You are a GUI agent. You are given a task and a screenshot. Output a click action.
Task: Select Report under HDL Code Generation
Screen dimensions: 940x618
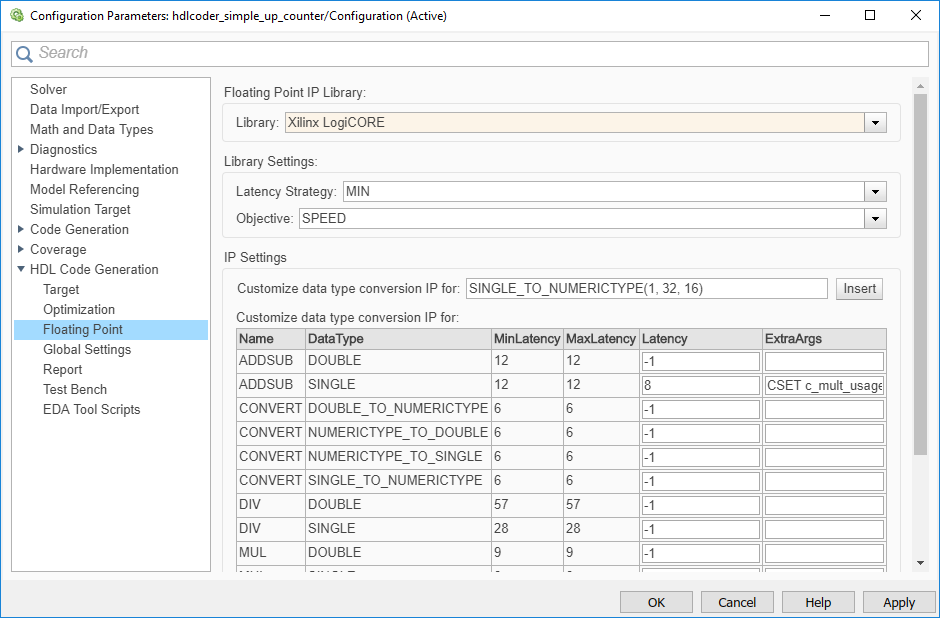coord(62,369)
